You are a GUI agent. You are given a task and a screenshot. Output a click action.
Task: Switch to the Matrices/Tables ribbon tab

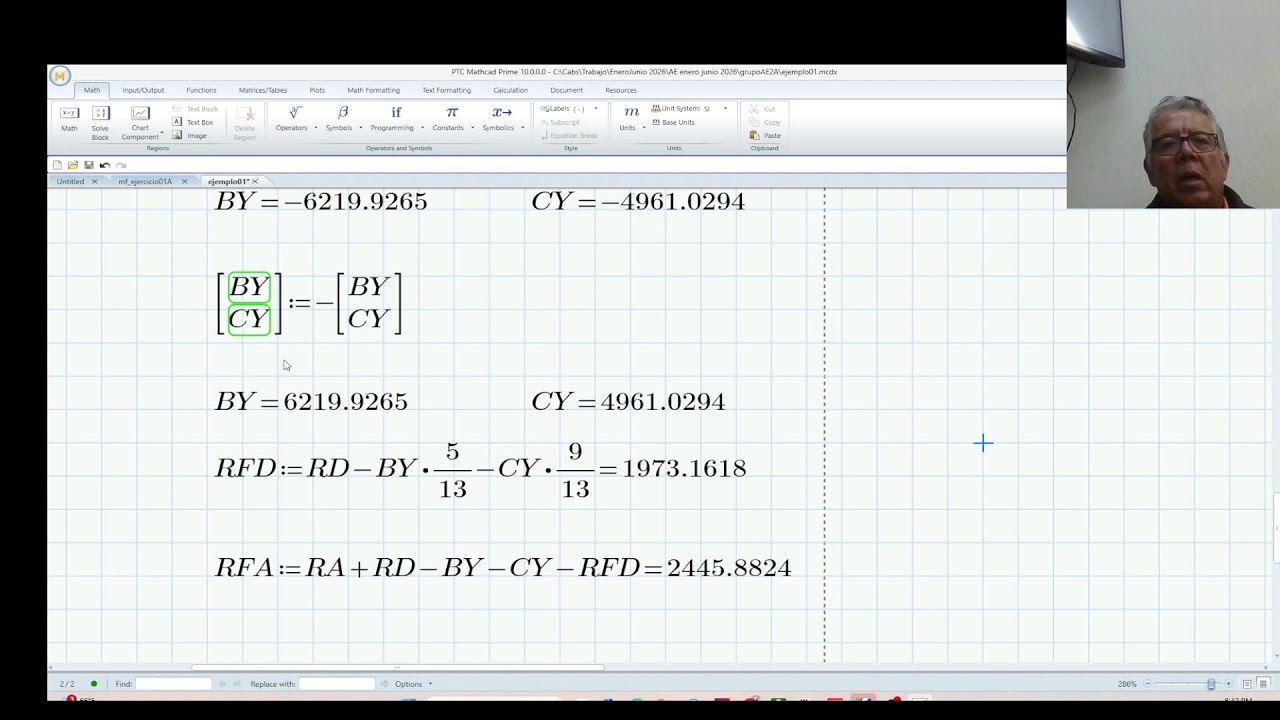click(263, 90)
